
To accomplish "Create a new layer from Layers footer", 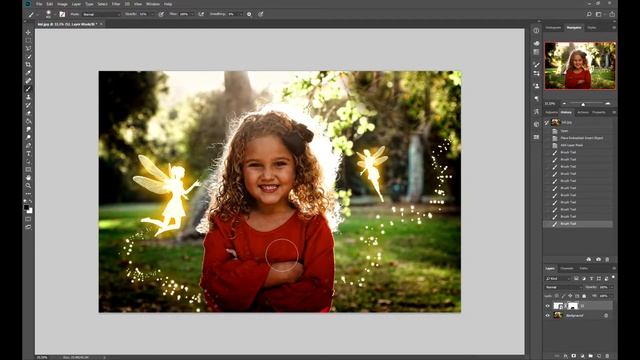I will pos(599,356).
